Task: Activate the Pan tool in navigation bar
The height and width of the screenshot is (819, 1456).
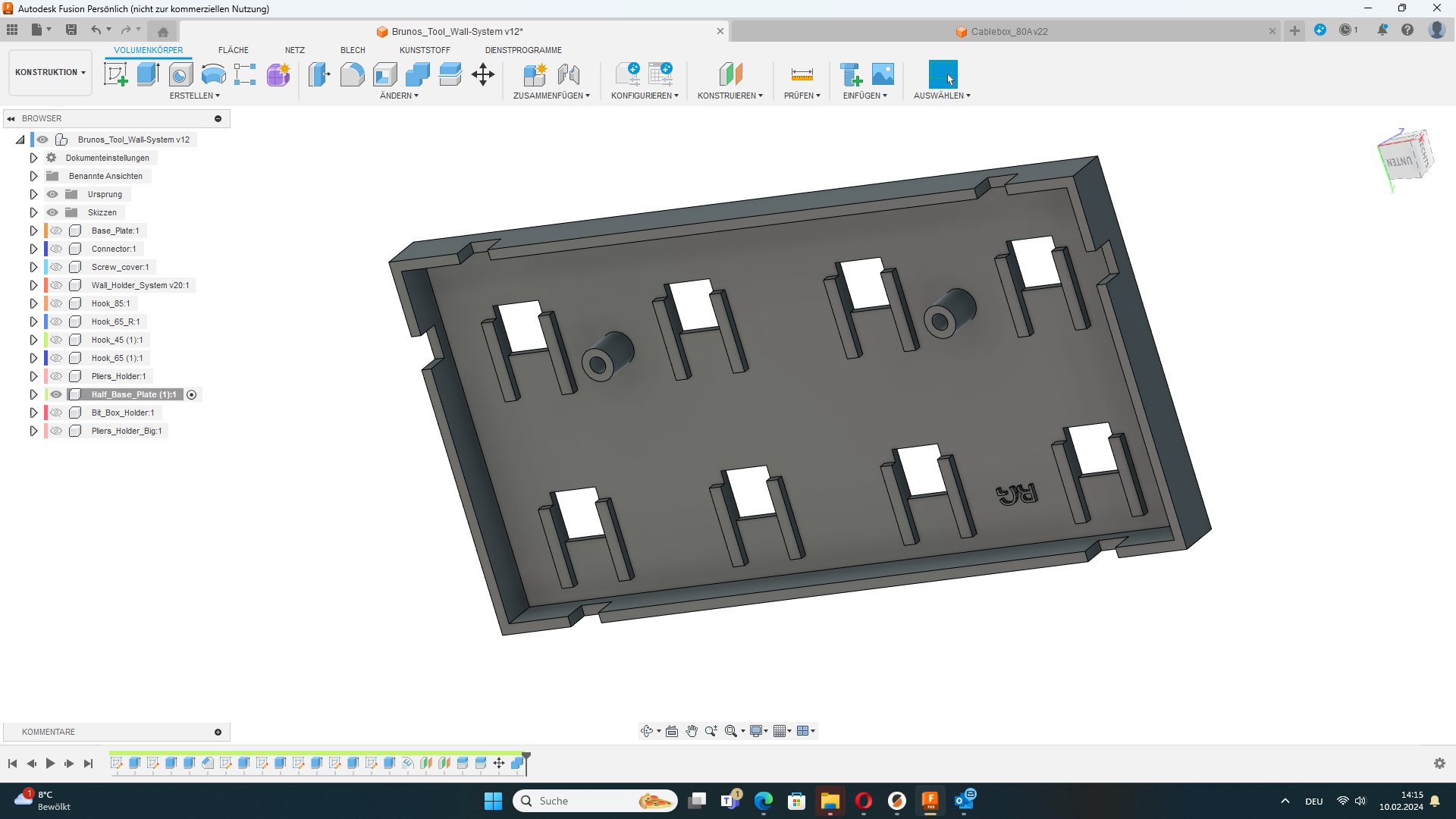Action: pos(691,730)
